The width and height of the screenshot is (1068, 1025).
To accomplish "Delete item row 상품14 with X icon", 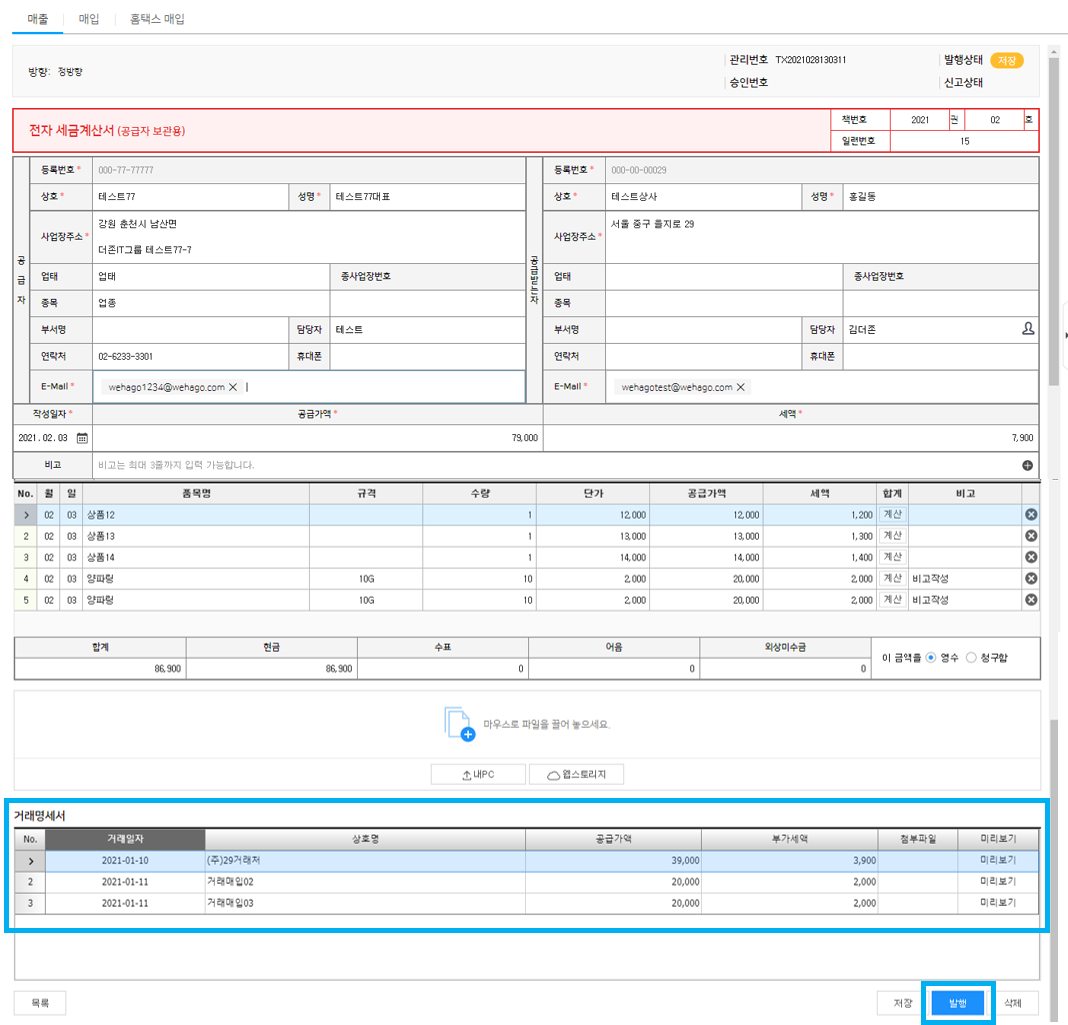I will click(1031, 557).
